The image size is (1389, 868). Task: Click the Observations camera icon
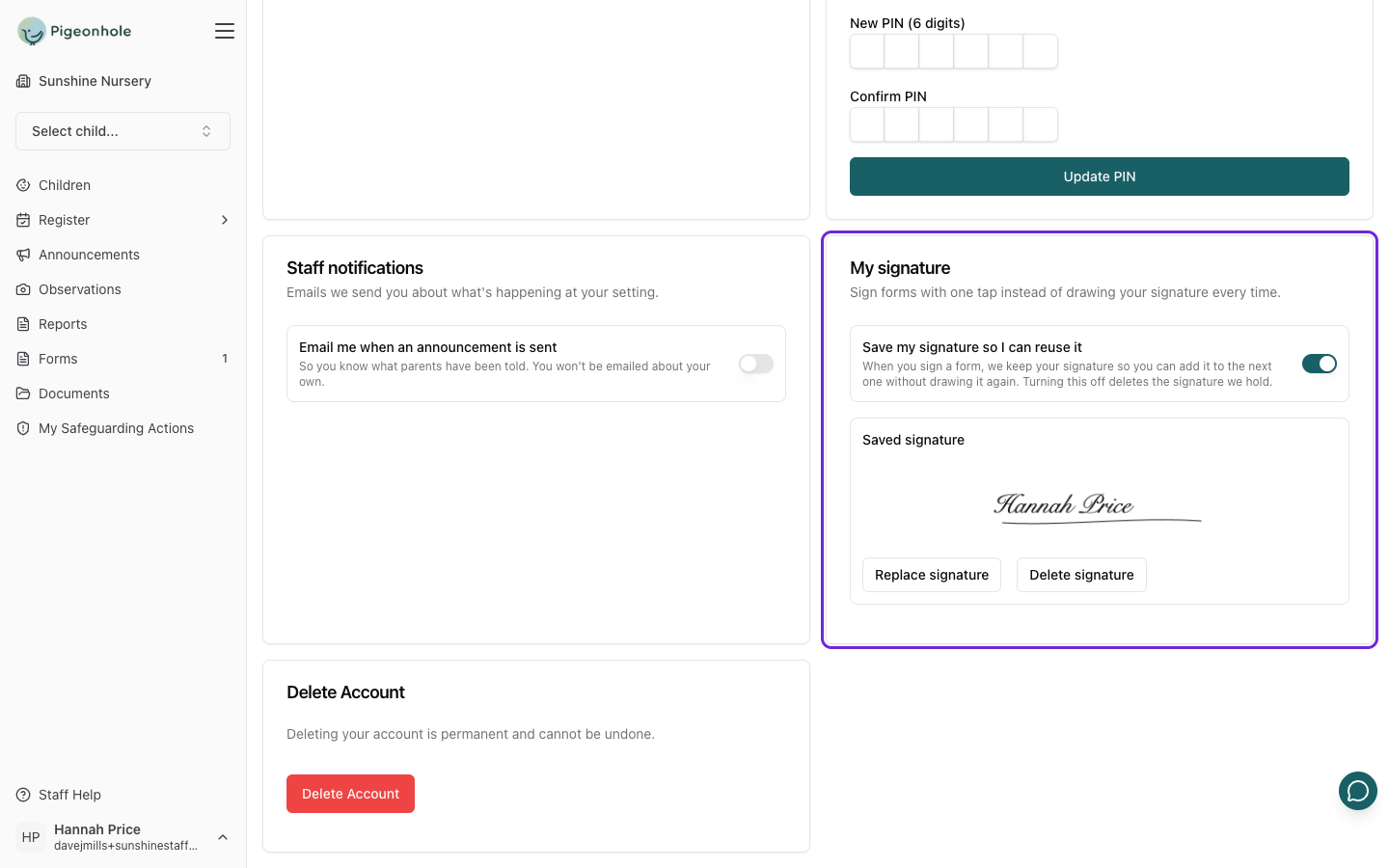coord(23,289)
